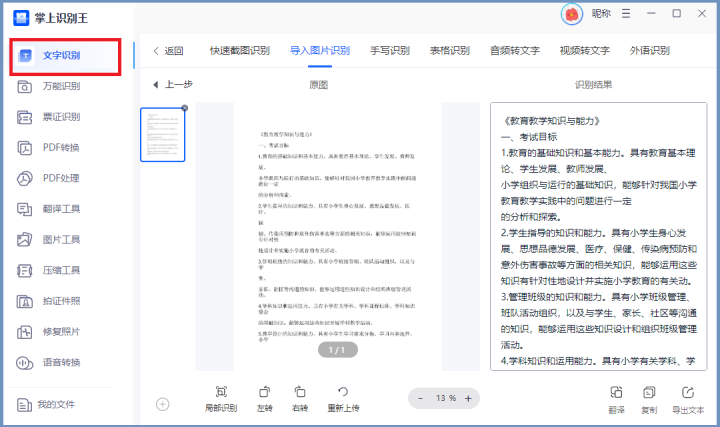Switch to the 视频转文字 tab
720x427 pixels.
point(585,51)
